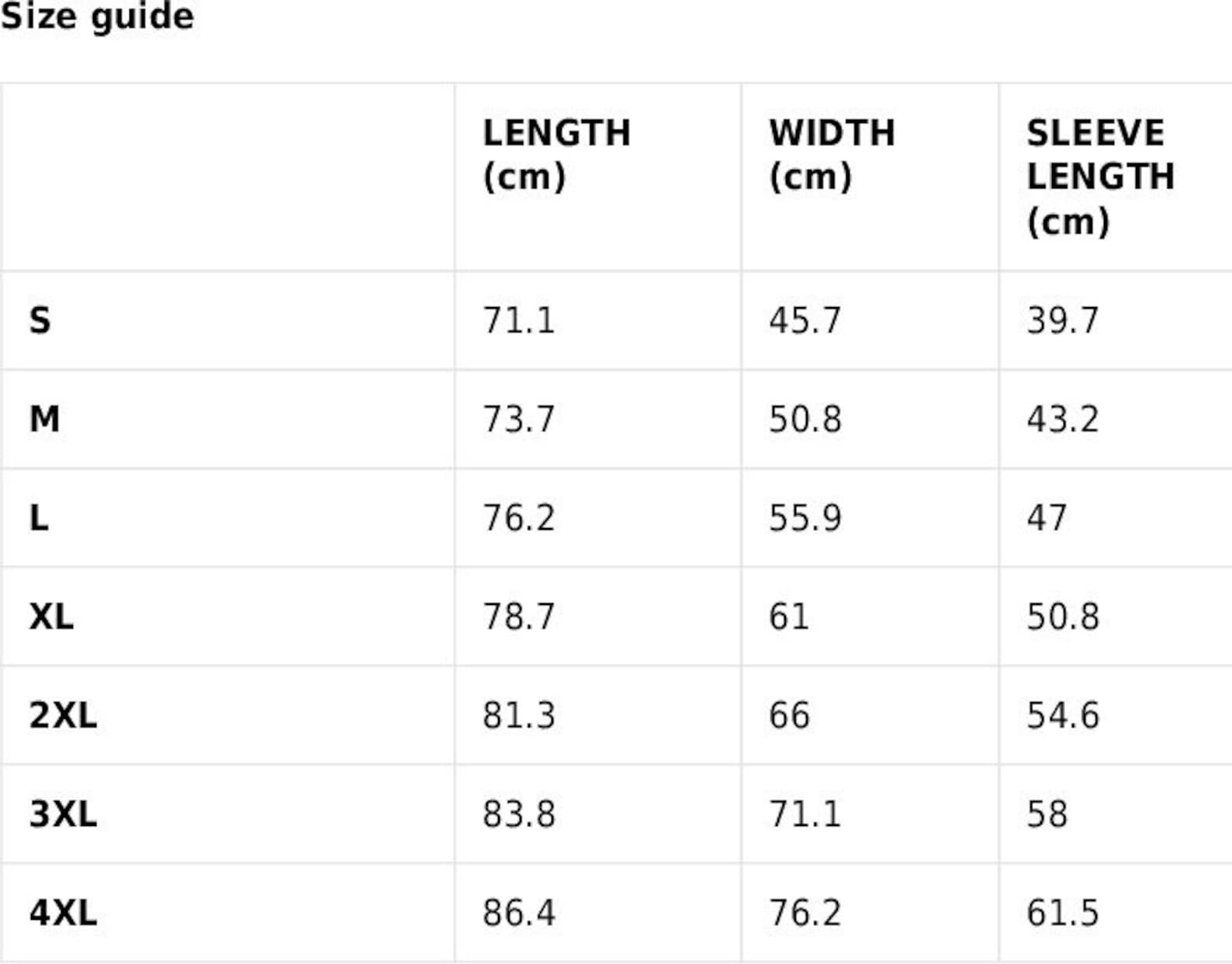This screenshot has width=1232, height=964.
Task: Click the 4XL size row label
Action: click(63, 912)
